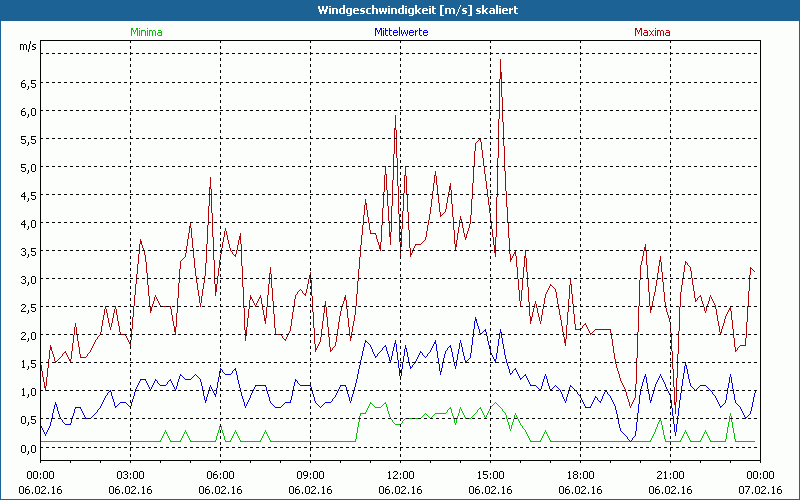Click the 06:00 time axis label
The height and width of the screenshot is (500, 800).
point(221,475)
